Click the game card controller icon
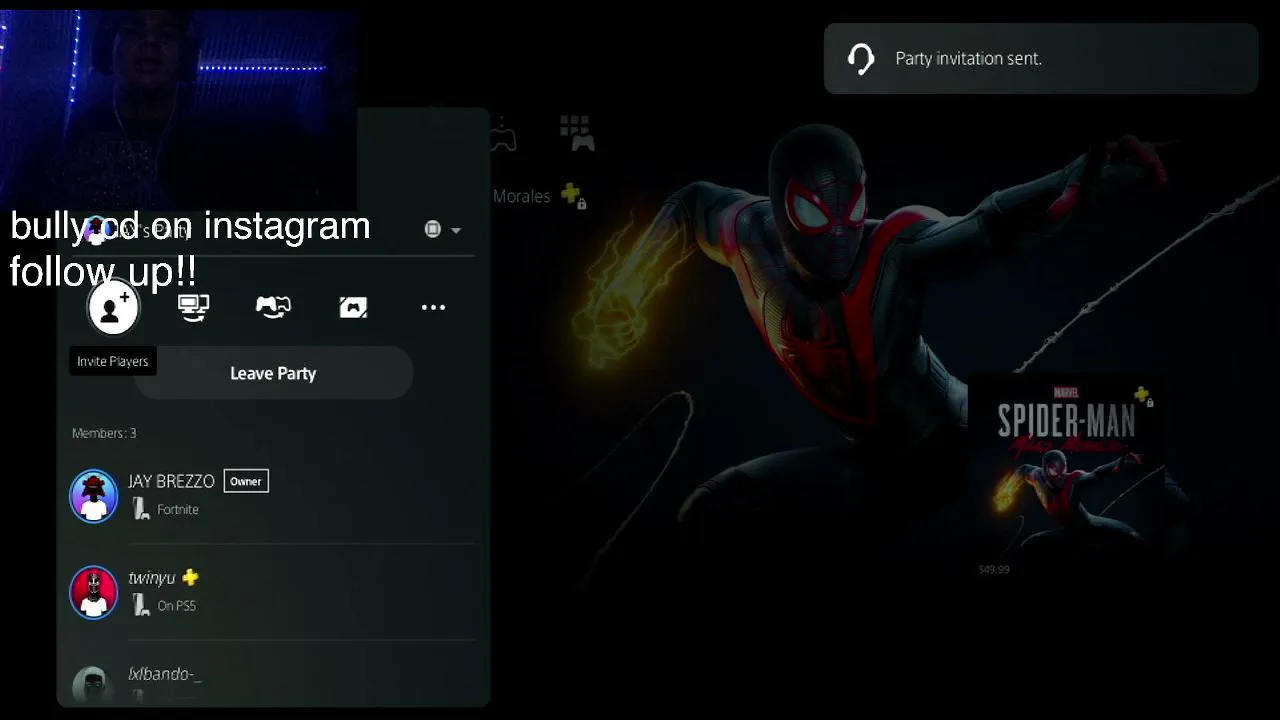The image size is (1280, 720). click(353, 307)
